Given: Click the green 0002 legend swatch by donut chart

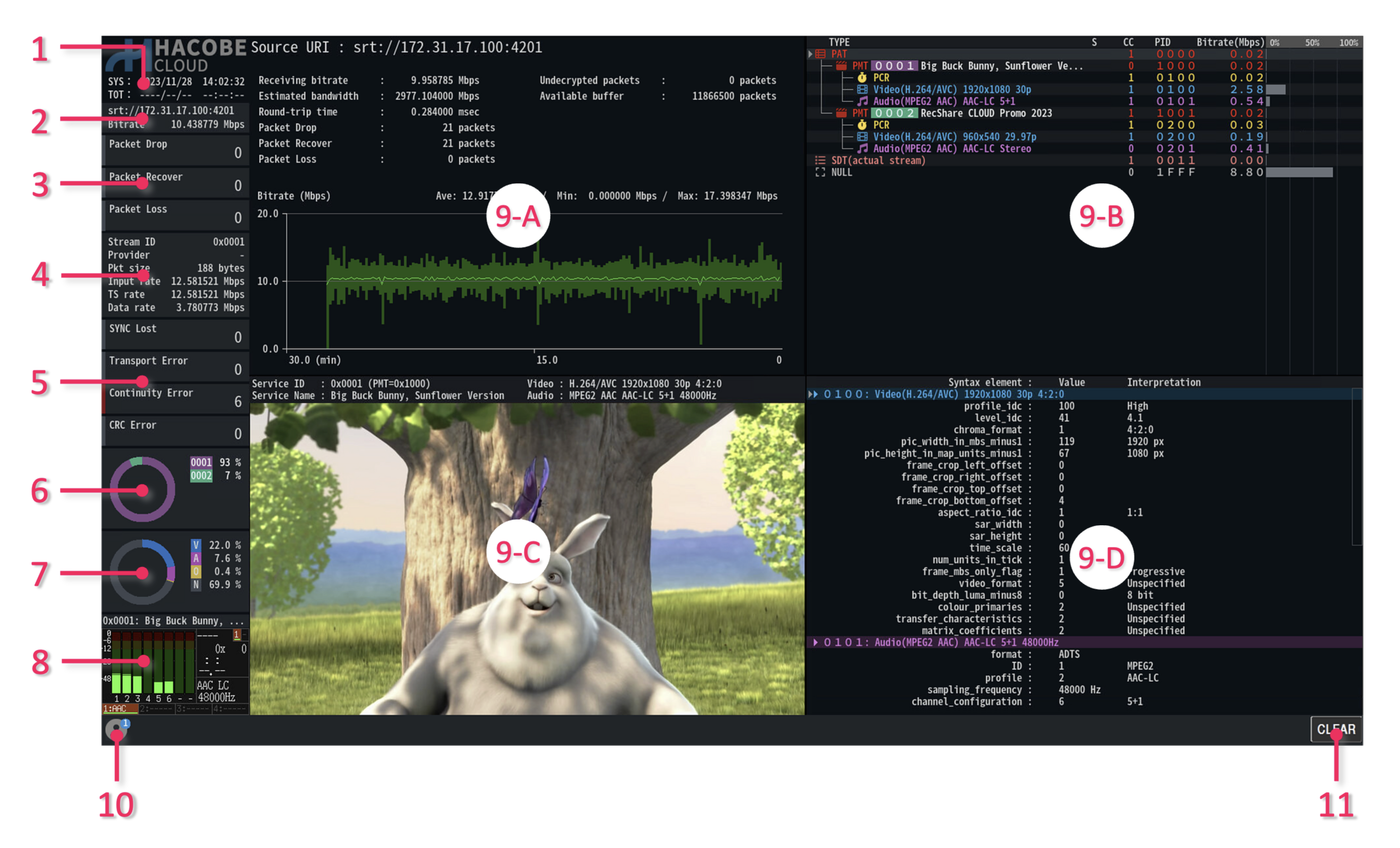Looking at the screenshot, I should (201, 476).
